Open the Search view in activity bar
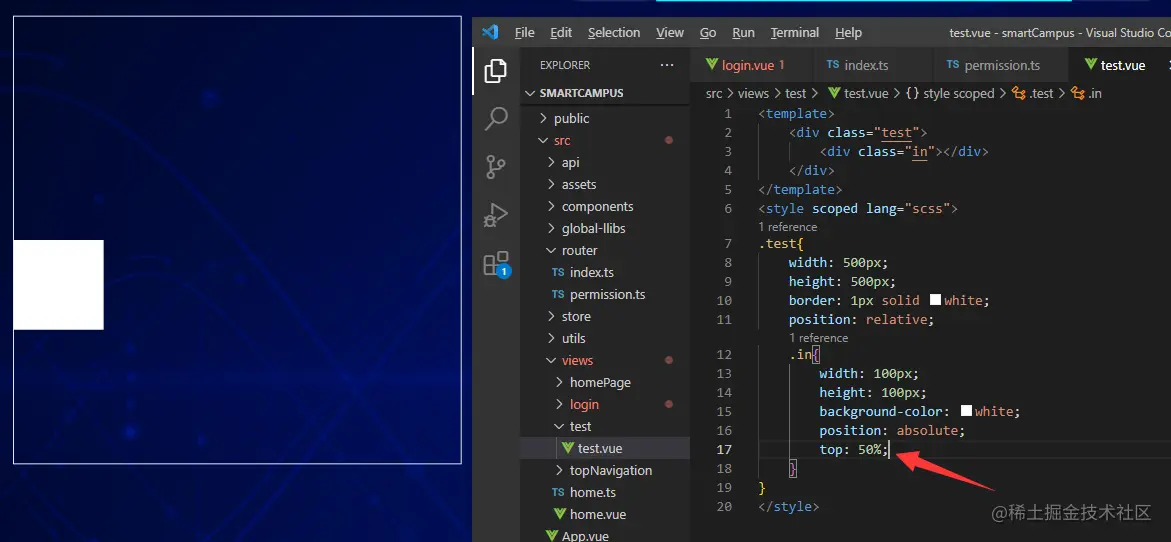The height and width of the screenshot is (542, 1171). click(496, 119)
